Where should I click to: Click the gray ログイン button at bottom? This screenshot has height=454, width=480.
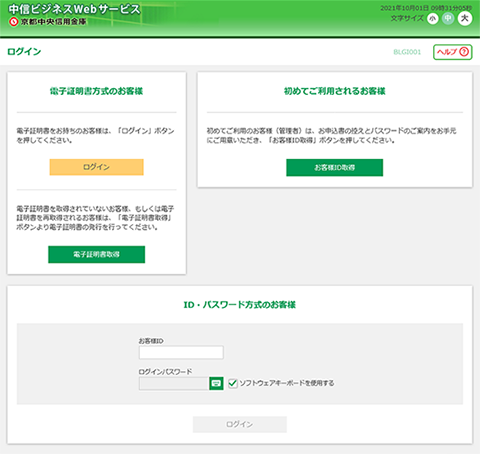pyautogui.click(x=240, y=424)
